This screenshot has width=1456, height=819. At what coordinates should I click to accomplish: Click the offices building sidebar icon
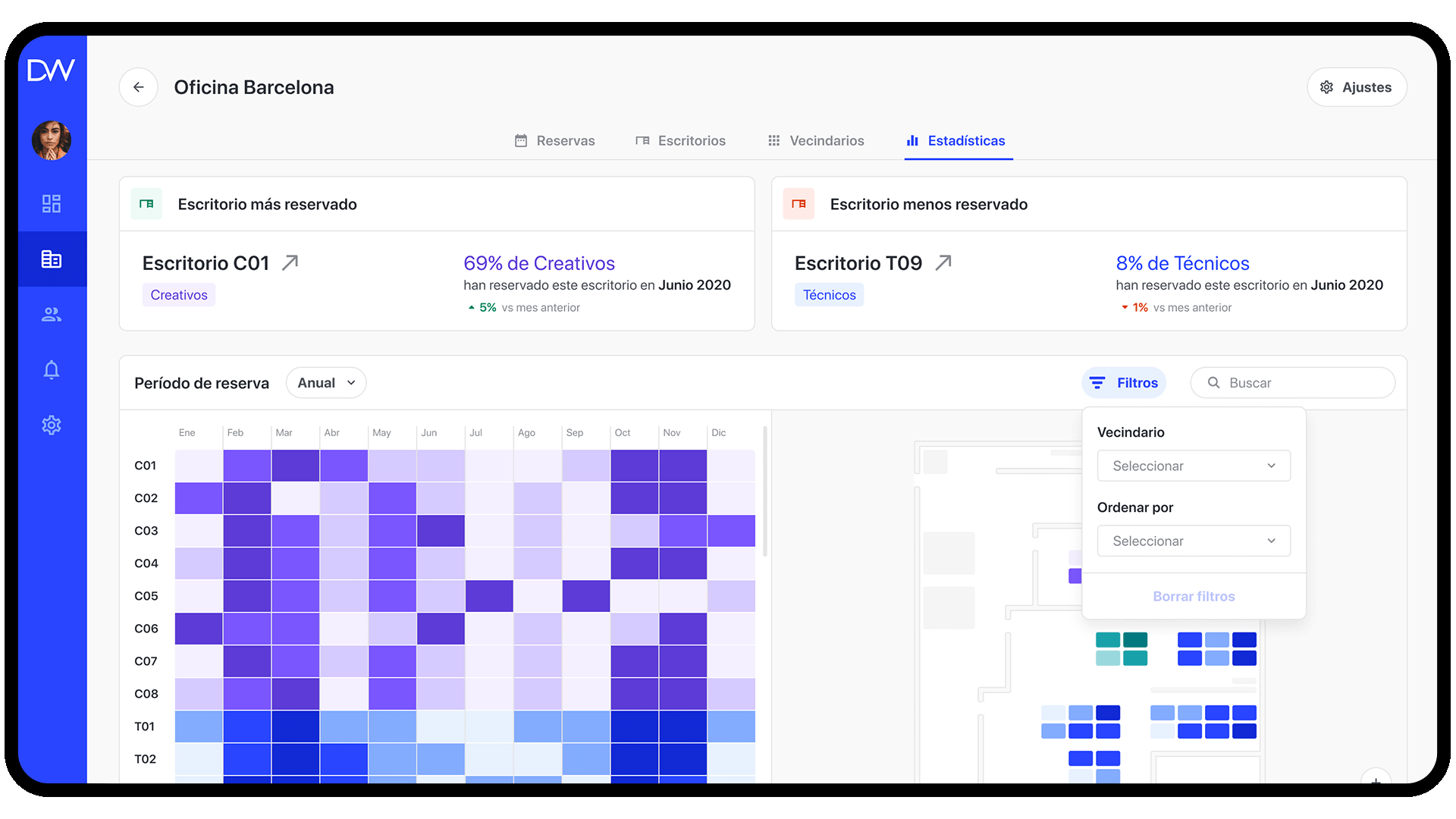pos(52,259)
